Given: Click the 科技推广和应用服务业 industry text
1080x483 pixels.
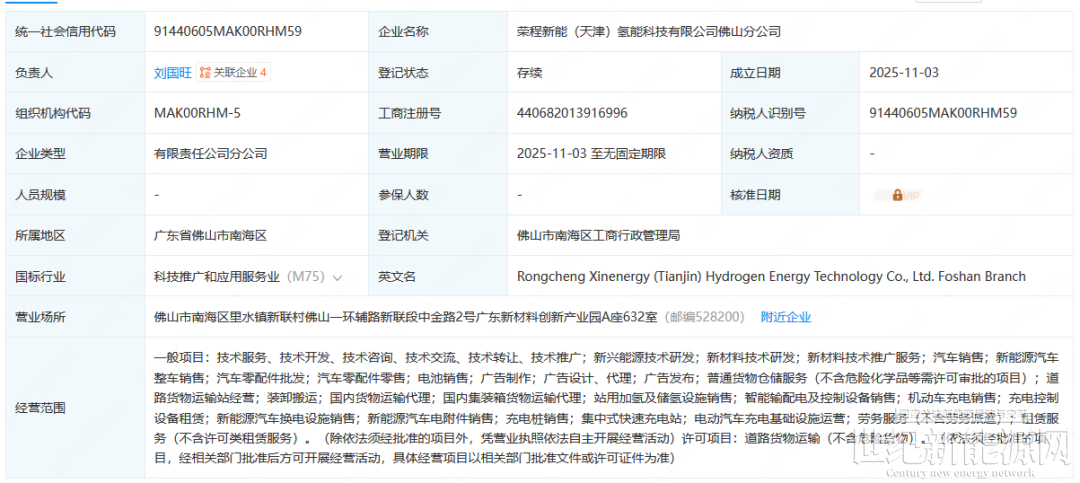Looking at the screenshot, I should (216, 277).
